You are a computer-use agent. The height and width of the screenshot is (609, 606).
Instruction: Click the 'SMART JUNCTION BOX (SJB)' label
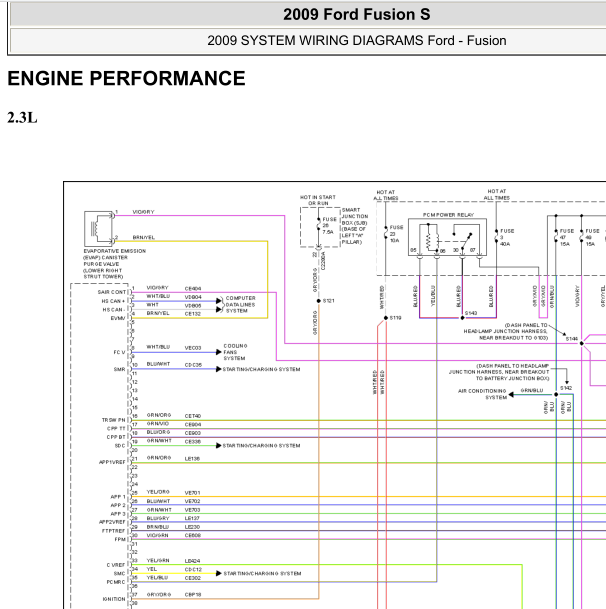(354, 216)
